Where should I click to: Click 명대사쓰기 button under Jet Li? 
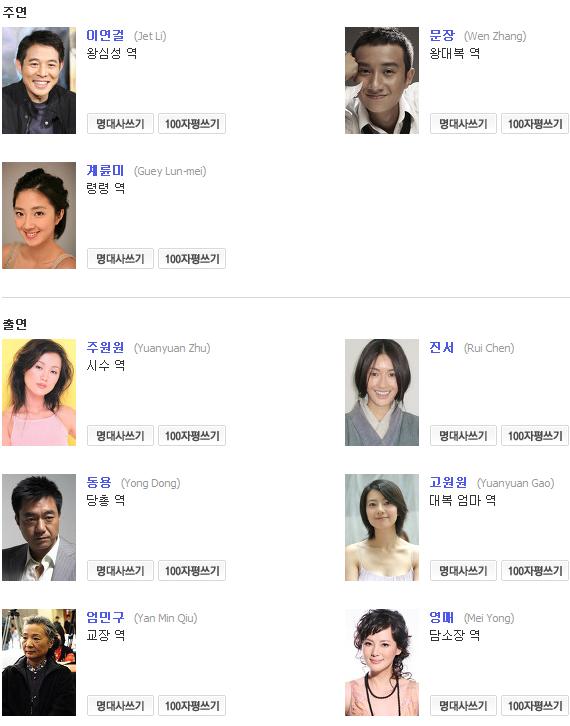tap(120, 124)
